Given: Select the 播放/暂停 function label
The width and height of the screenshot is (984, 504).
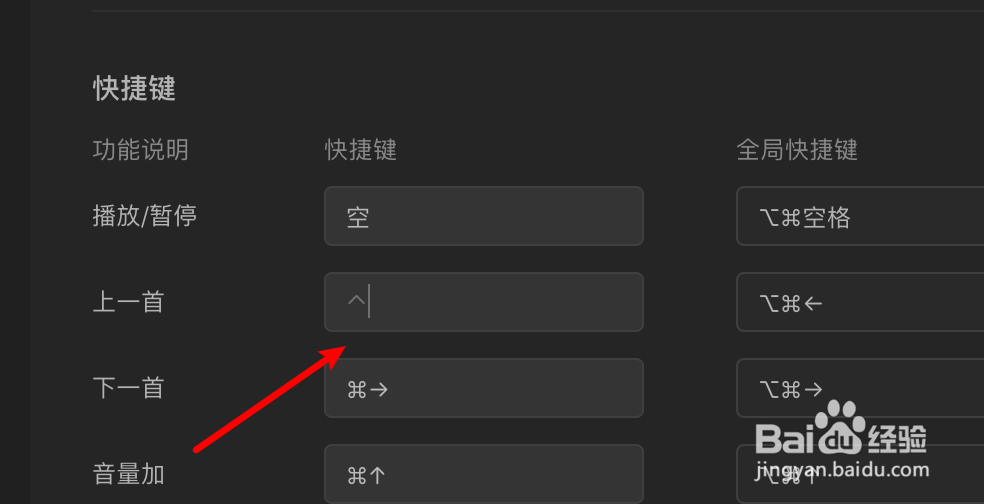Looking at the screenshot, I should pos(145,216).
